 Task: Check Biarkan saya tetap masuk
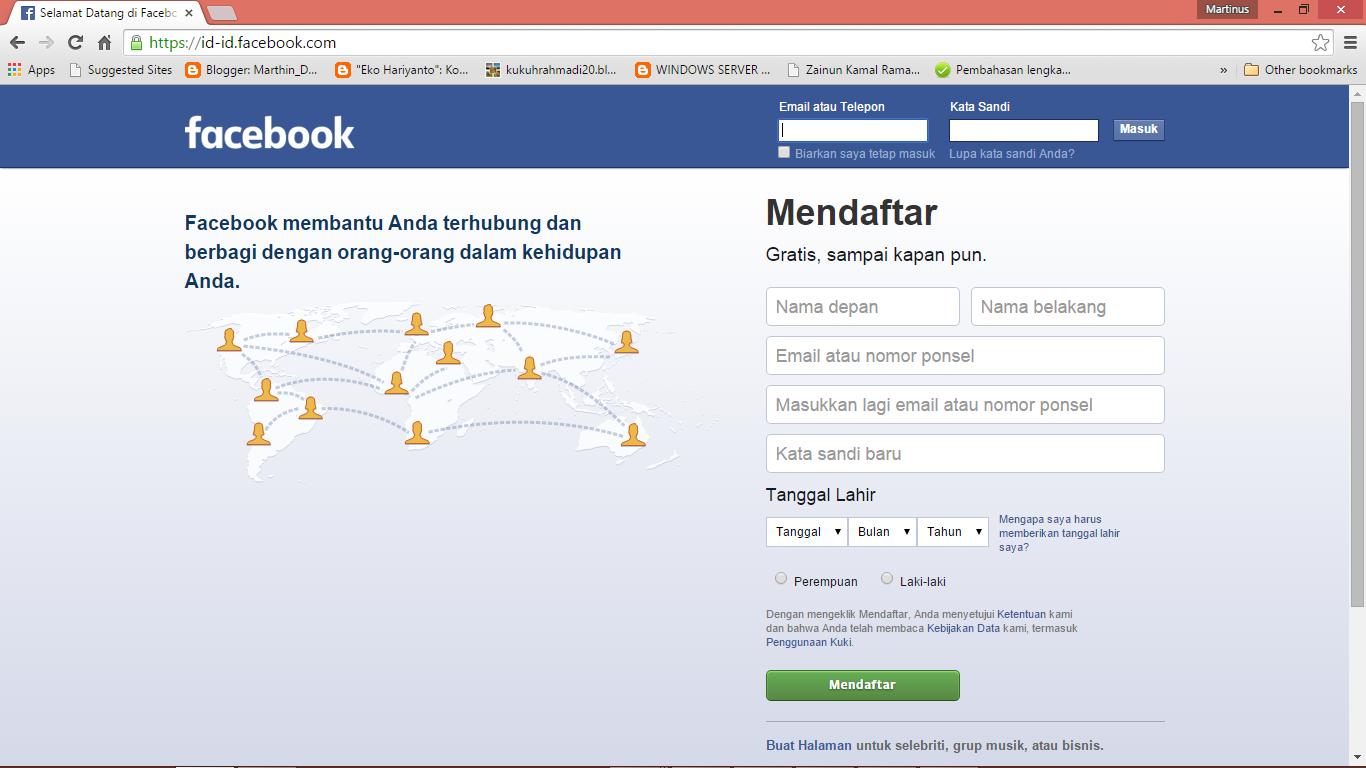[785, 153]
